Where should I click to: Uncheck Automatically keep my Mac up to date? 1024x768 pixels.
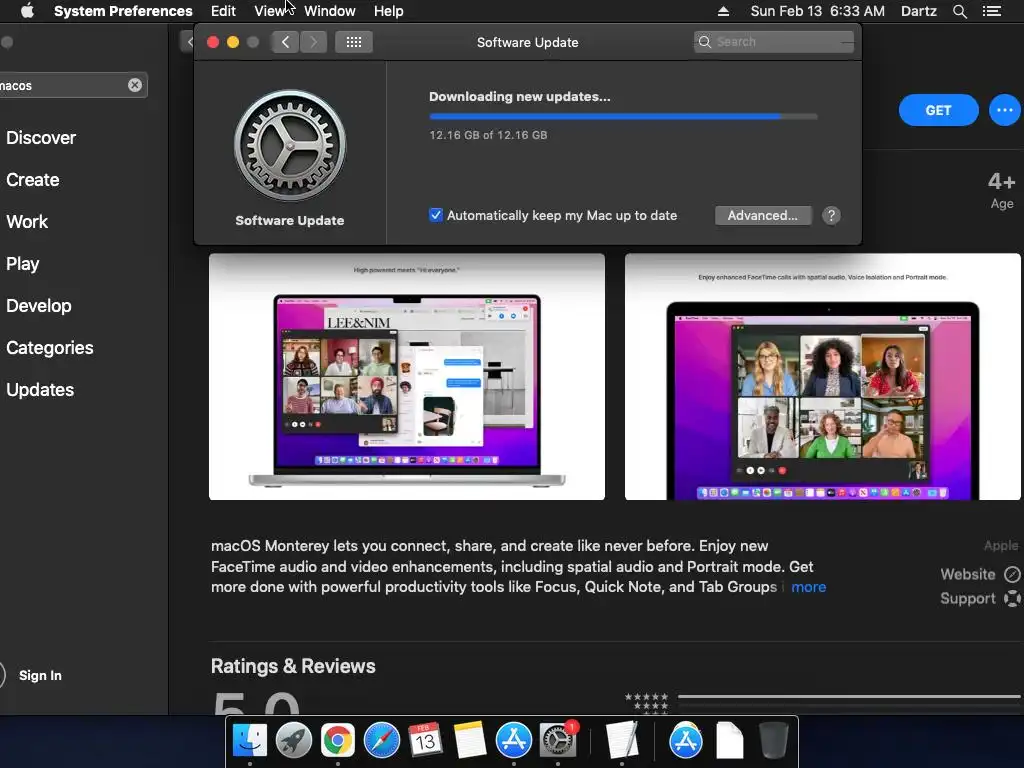(436, 215)
